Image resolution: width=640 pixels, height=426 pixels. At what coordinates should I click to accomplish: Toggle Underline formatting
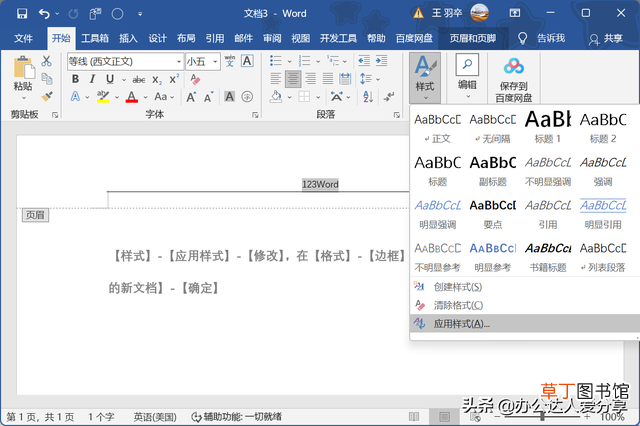click(109, 79)
